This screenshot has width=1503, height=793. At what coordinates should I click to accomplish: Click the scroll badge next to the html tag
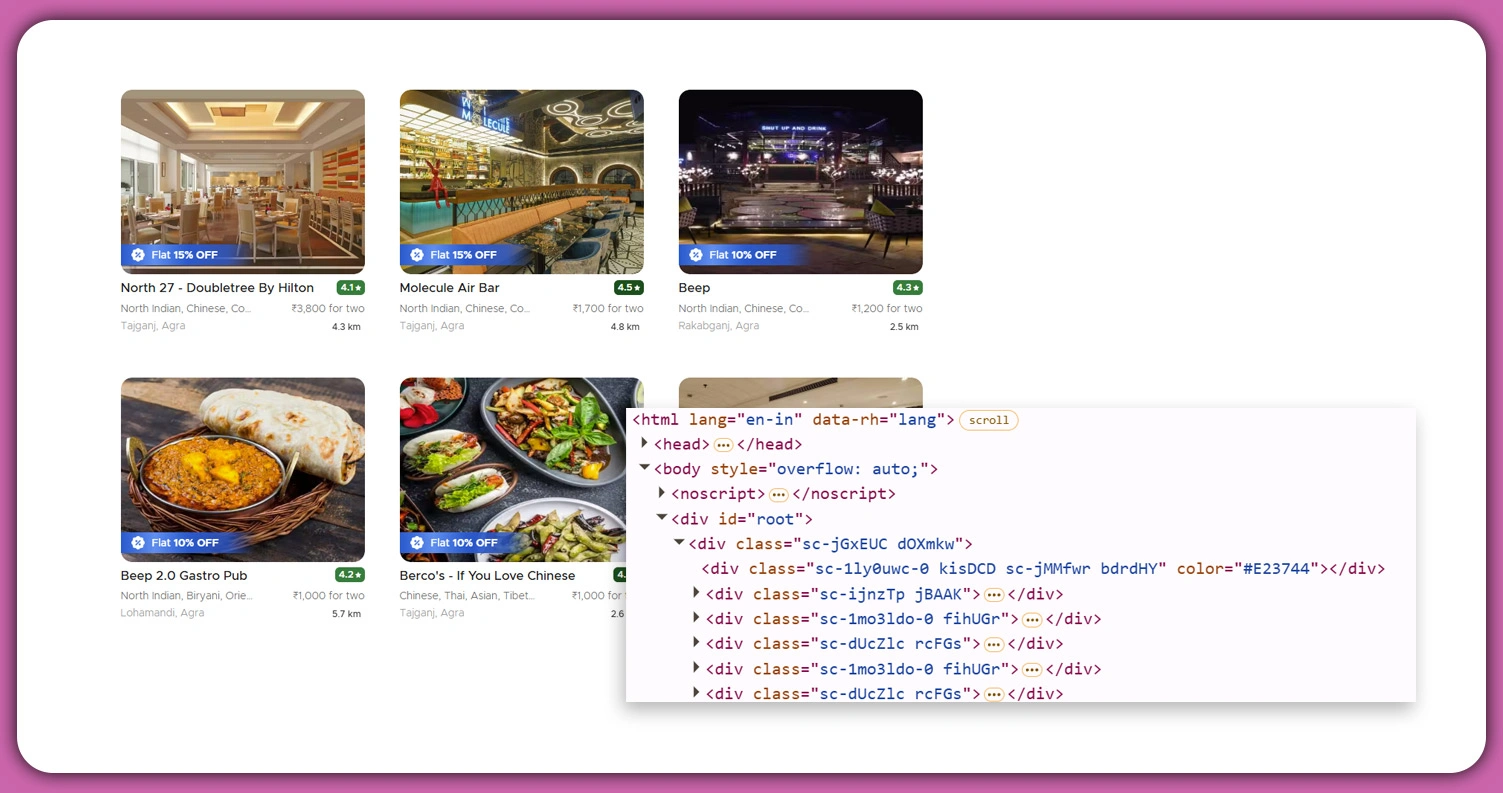[x=988, y=420]
